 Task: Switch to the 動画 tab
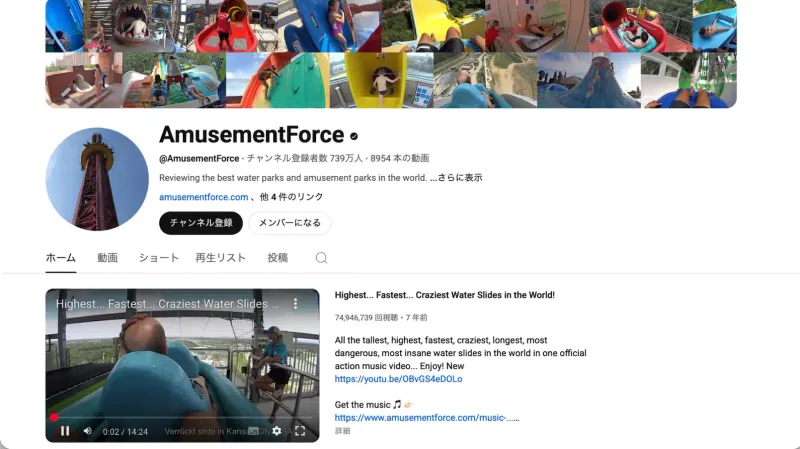pos(108,258)
